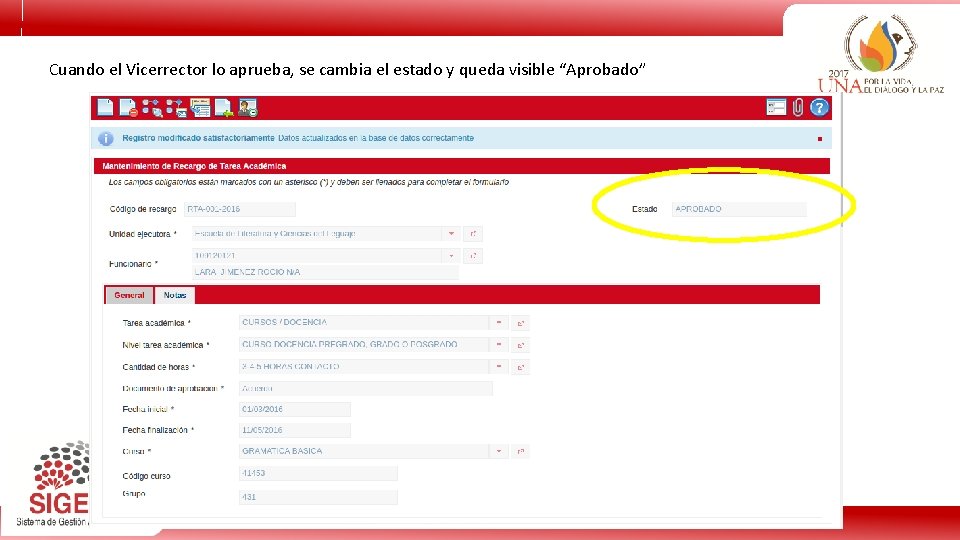
Task: Click refresh icon next to Cantidad de horas
Action: tap(520, 367)
